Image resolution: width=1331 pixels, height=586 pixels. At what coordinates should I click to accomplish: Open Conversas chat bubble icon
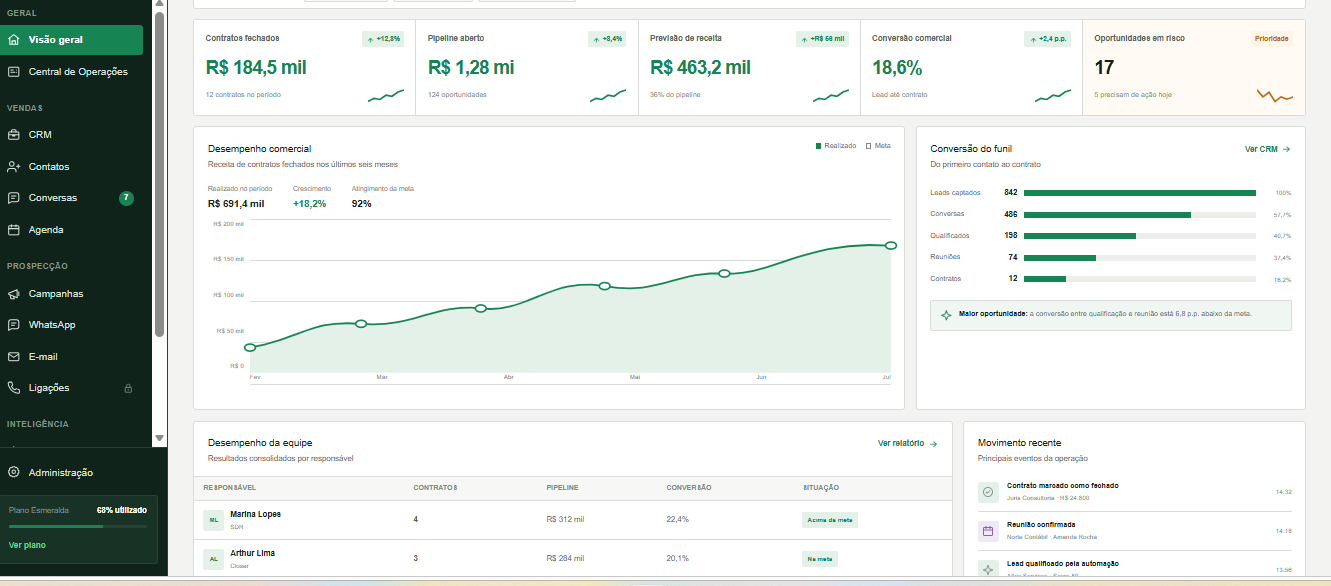tap(14, 198)
